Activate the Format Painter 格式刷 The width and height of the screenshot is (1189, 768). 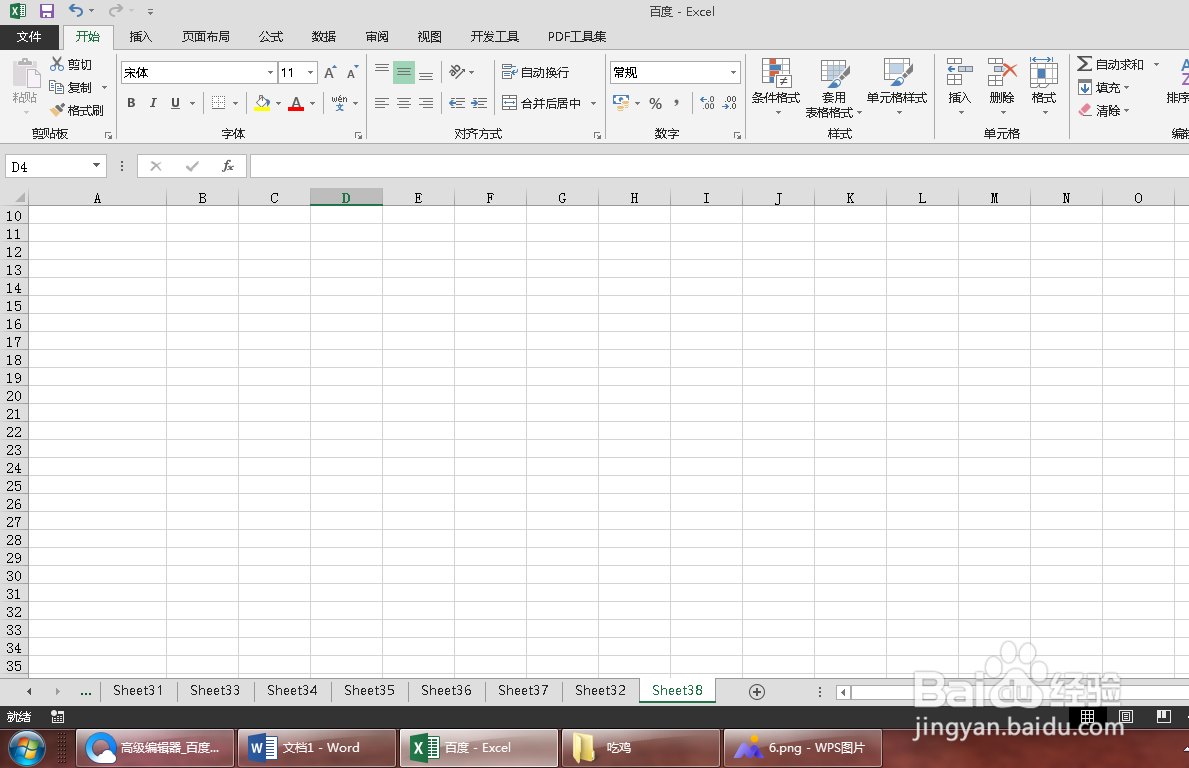[x=77, y=111]
